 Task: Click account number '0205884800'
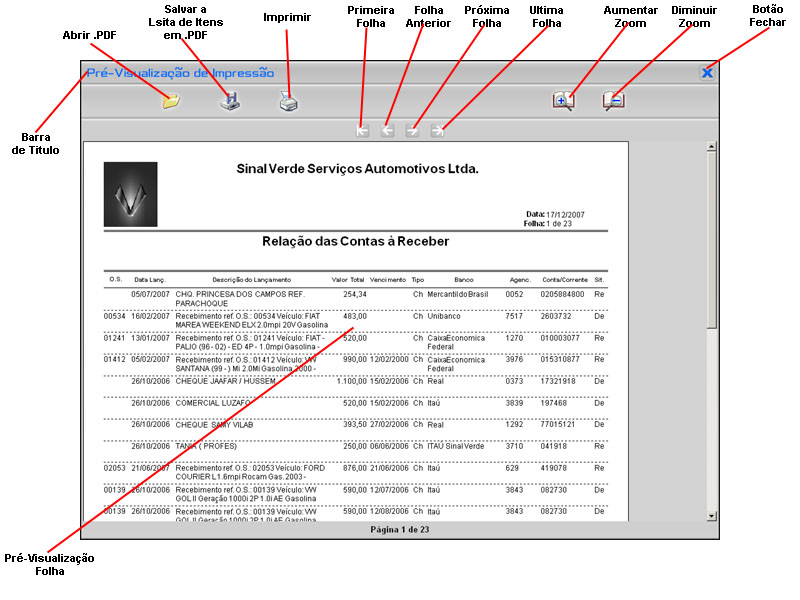click(562, 294)
